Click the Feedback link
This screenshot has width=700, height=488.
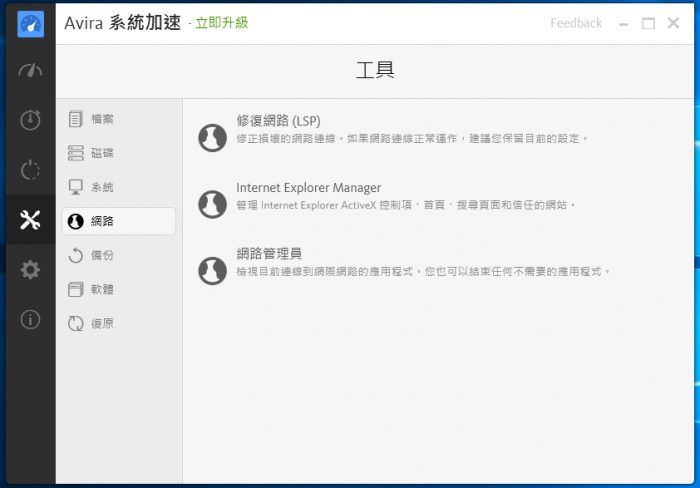576,23
